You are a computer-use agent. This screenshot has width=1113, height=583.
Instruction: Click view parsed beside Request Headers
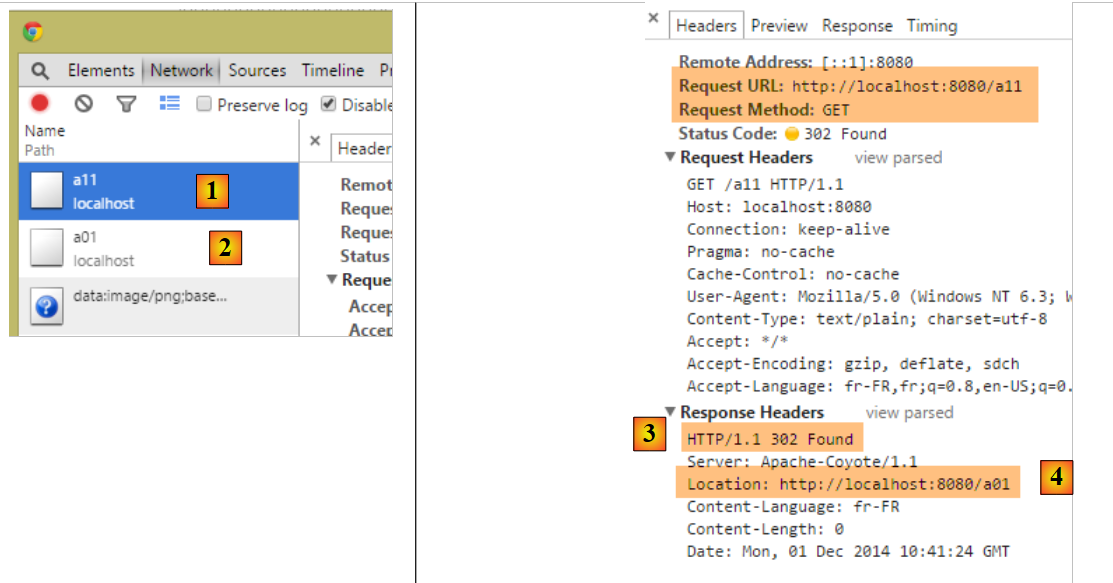[x=897, y=158]
